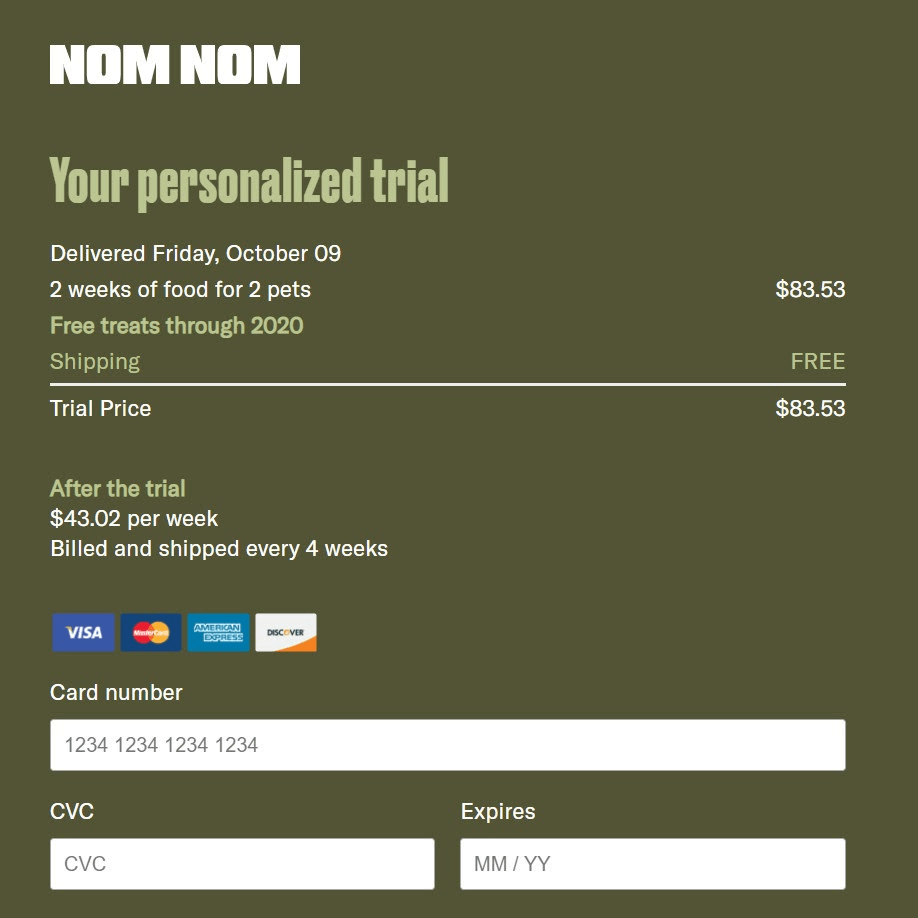Screen dimensions: 918x918
Task: Click the Card number label
Action: (x=116, y=692)
